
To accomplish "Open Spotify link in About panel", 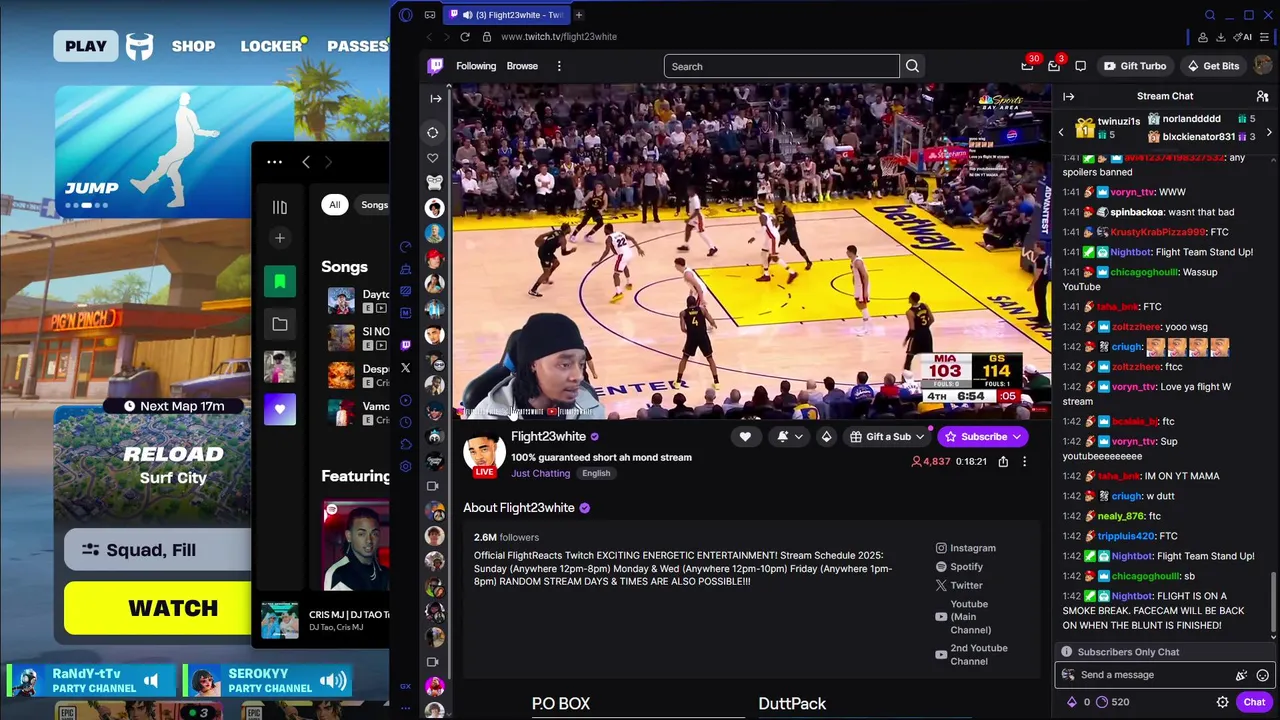I will [959, 567].
